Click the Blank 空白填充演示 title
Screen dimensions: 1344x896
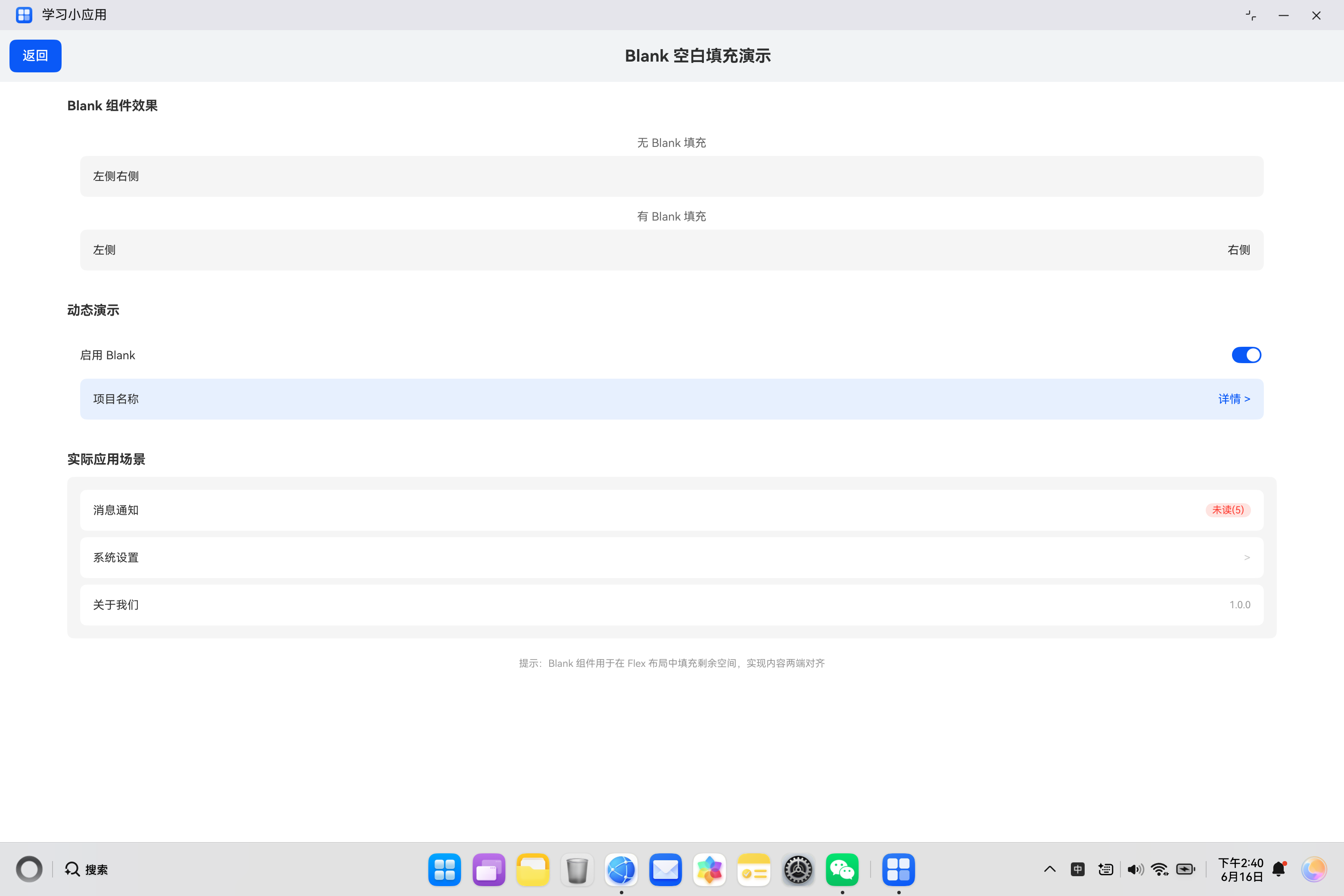point(698,56)
